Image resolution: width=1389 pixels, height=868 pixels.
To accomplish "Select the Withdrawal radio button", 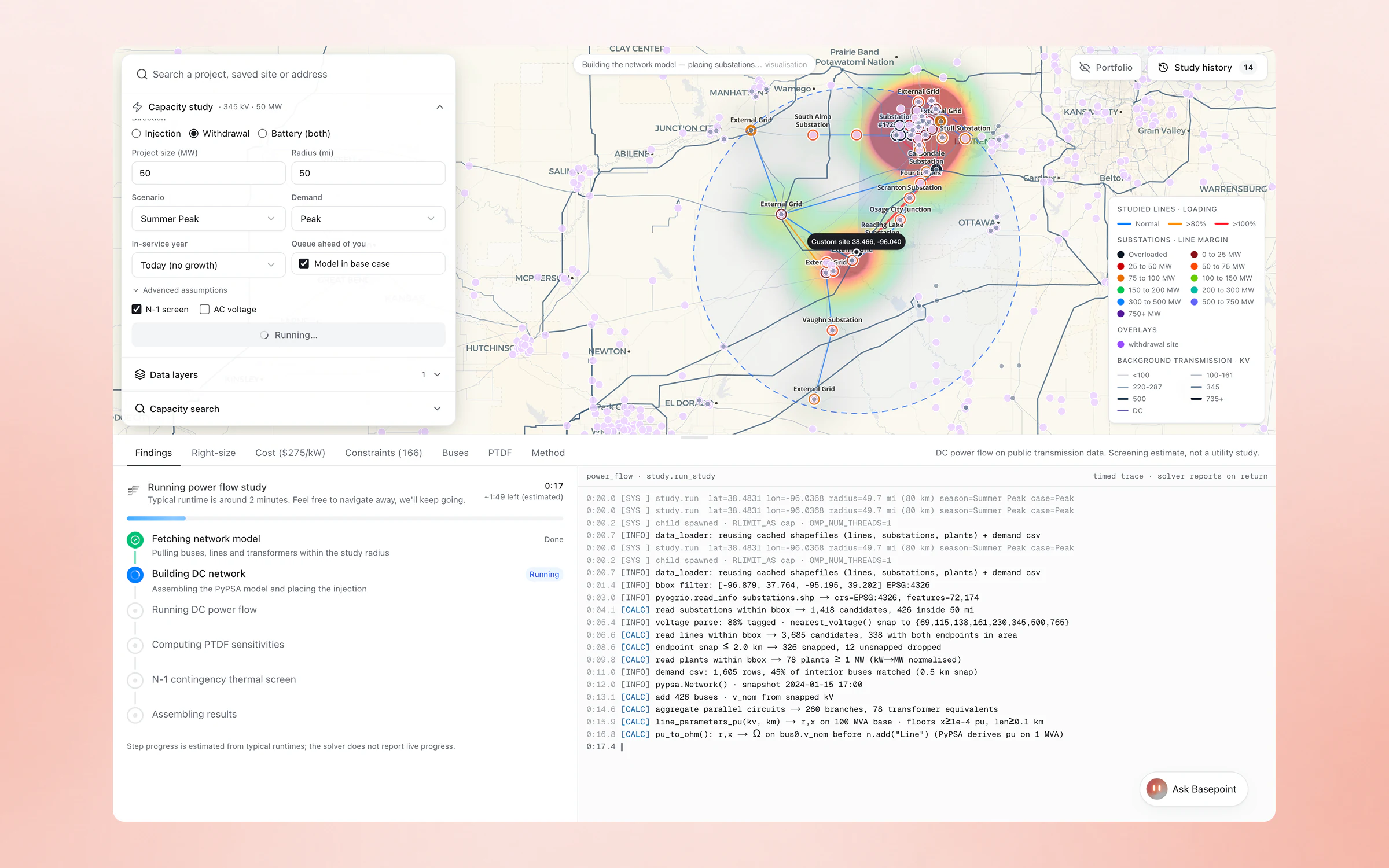I will [x=194, y=134].
